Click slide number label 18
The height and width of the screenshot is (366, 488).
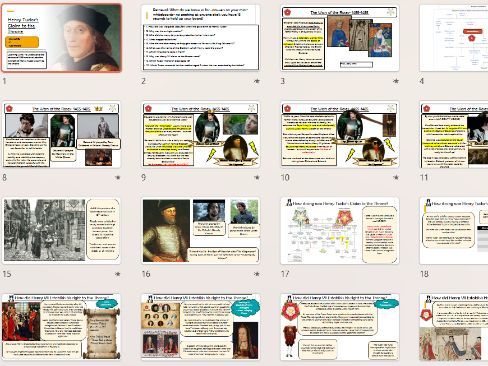click(424, 274)
